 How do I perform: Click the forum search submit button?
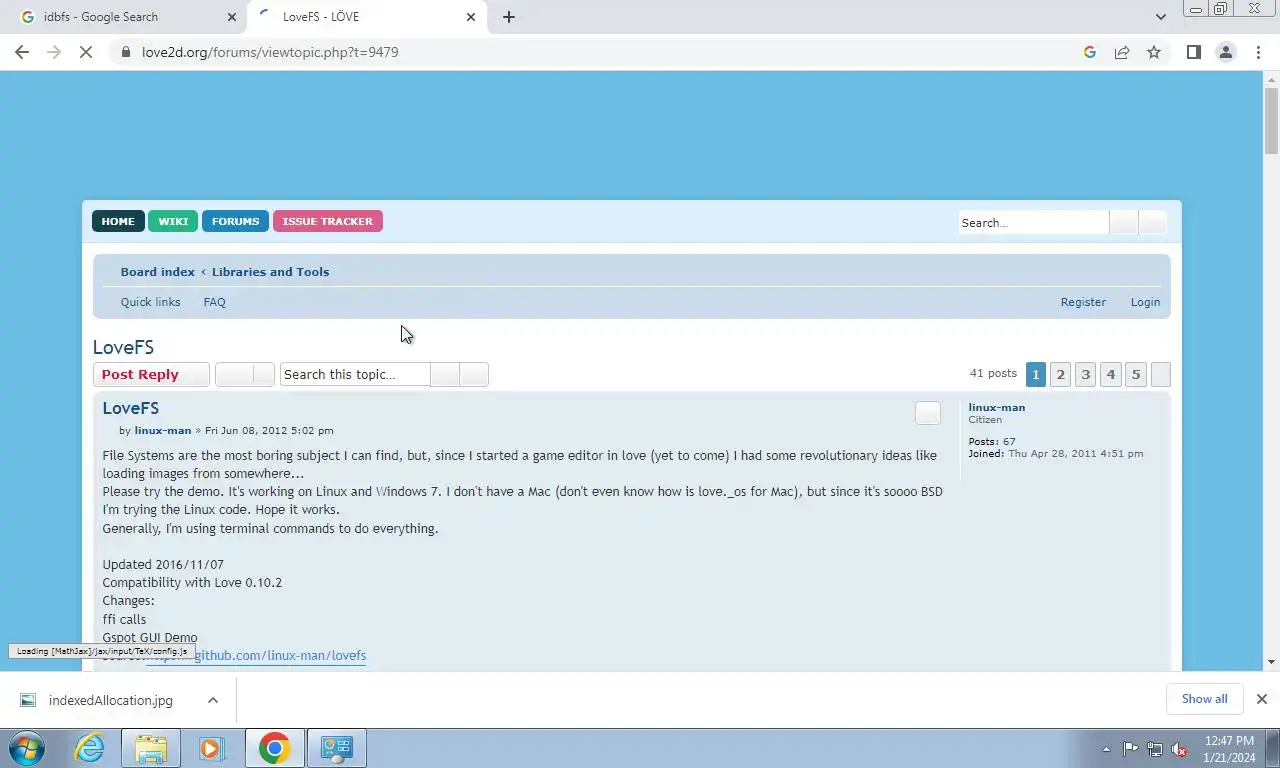click(x=1123, y=222)
